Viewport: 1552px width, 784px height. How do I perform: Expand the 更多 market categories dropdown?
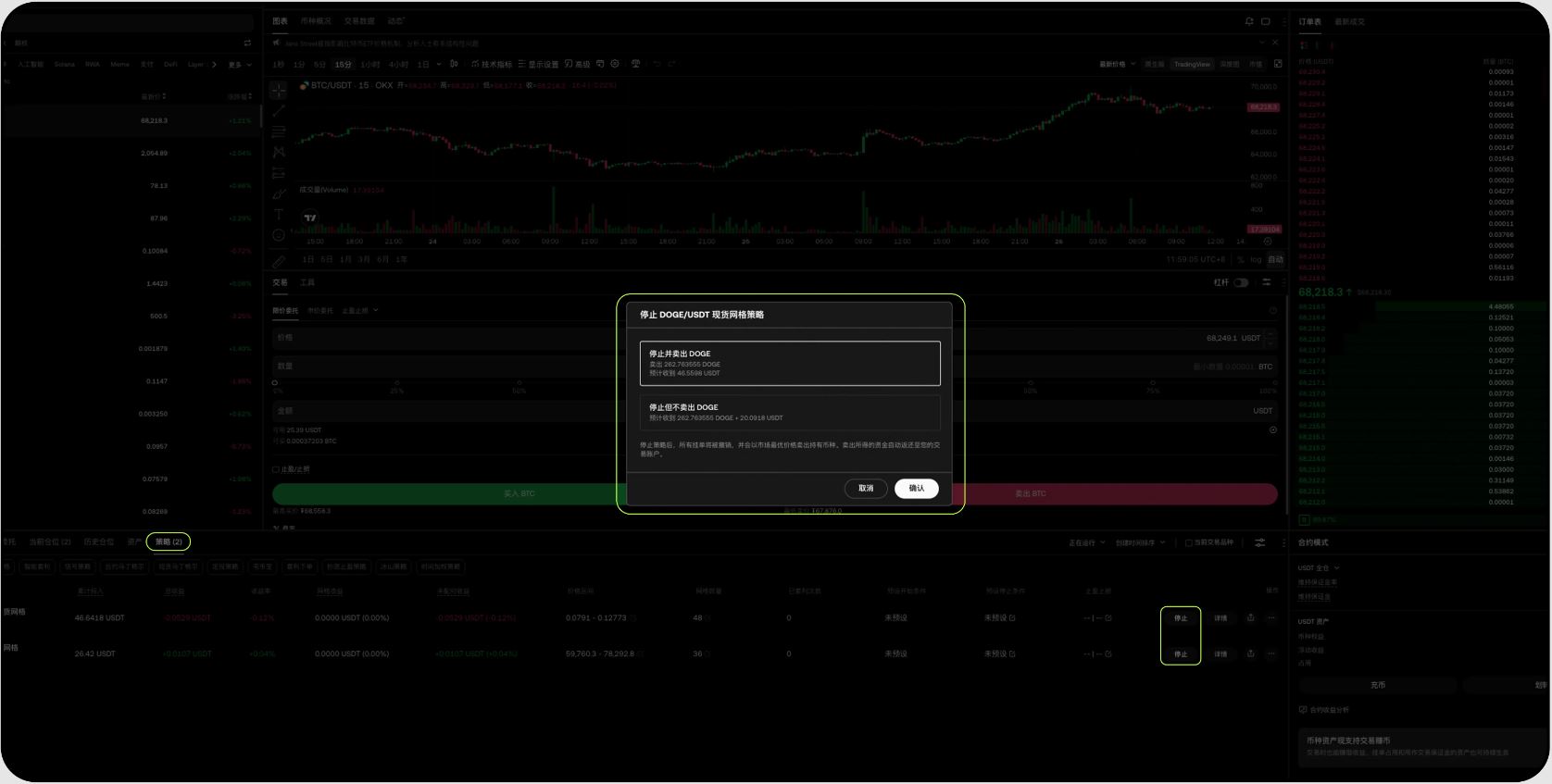pos(240,65)
